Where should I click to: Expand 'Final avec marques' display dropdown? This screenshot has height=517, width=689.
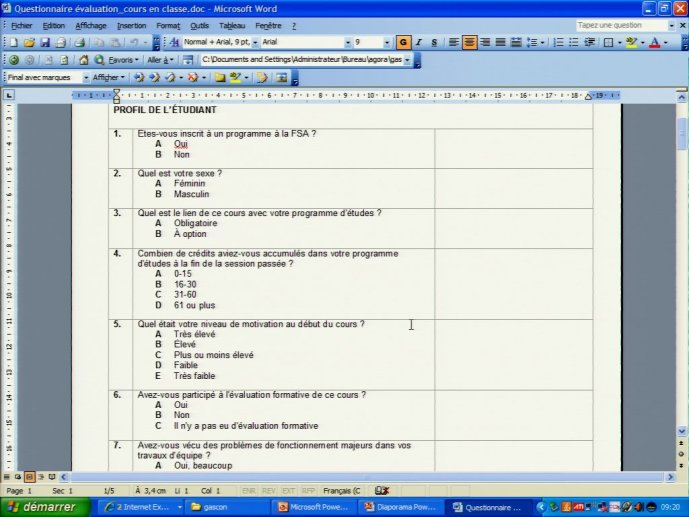coord(86,78)
